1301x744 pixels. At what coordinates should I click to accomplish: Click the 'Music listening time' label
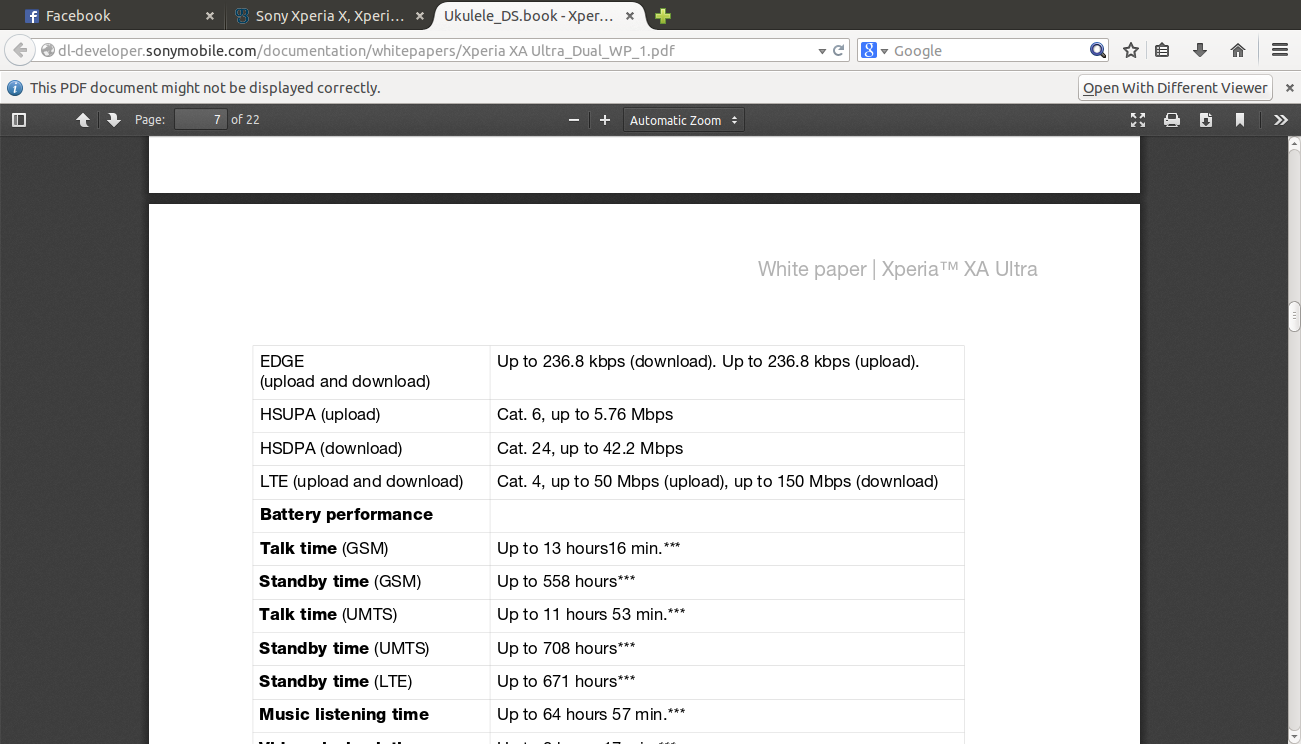click(x=344, y=714)
